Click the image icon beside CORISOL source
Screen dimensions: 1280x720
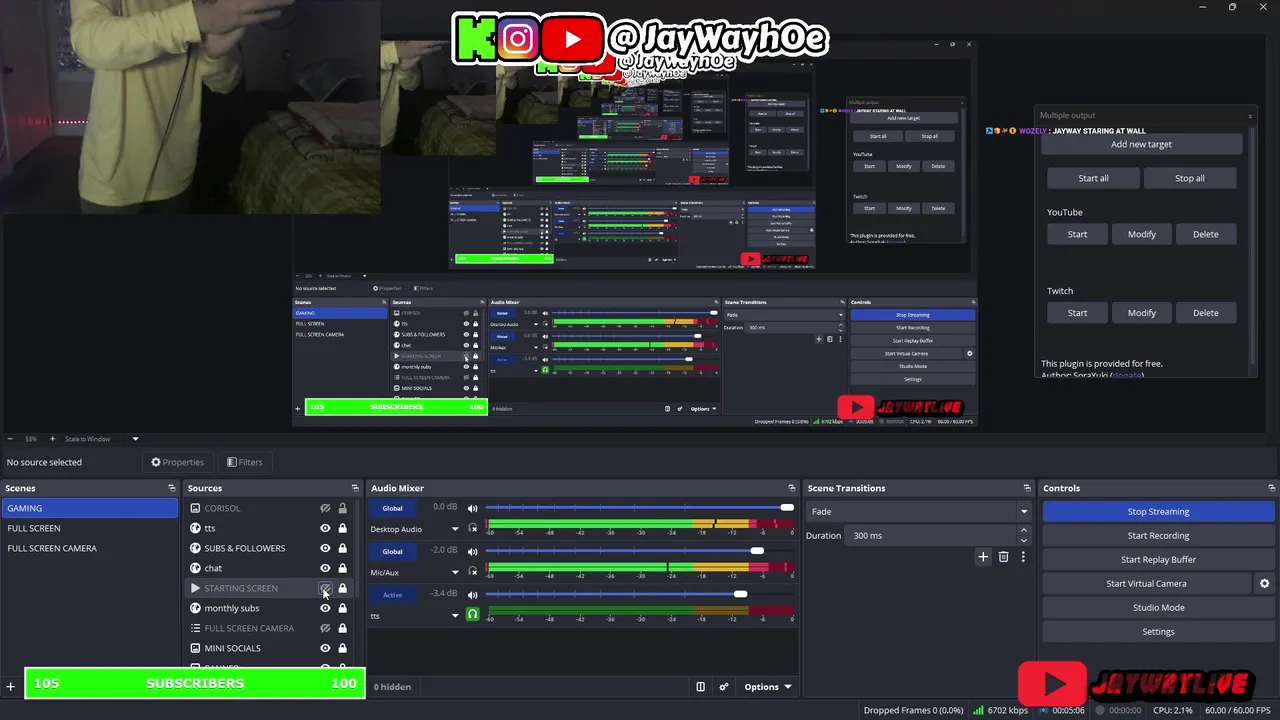pyautogui.click(x=195, y=508)
